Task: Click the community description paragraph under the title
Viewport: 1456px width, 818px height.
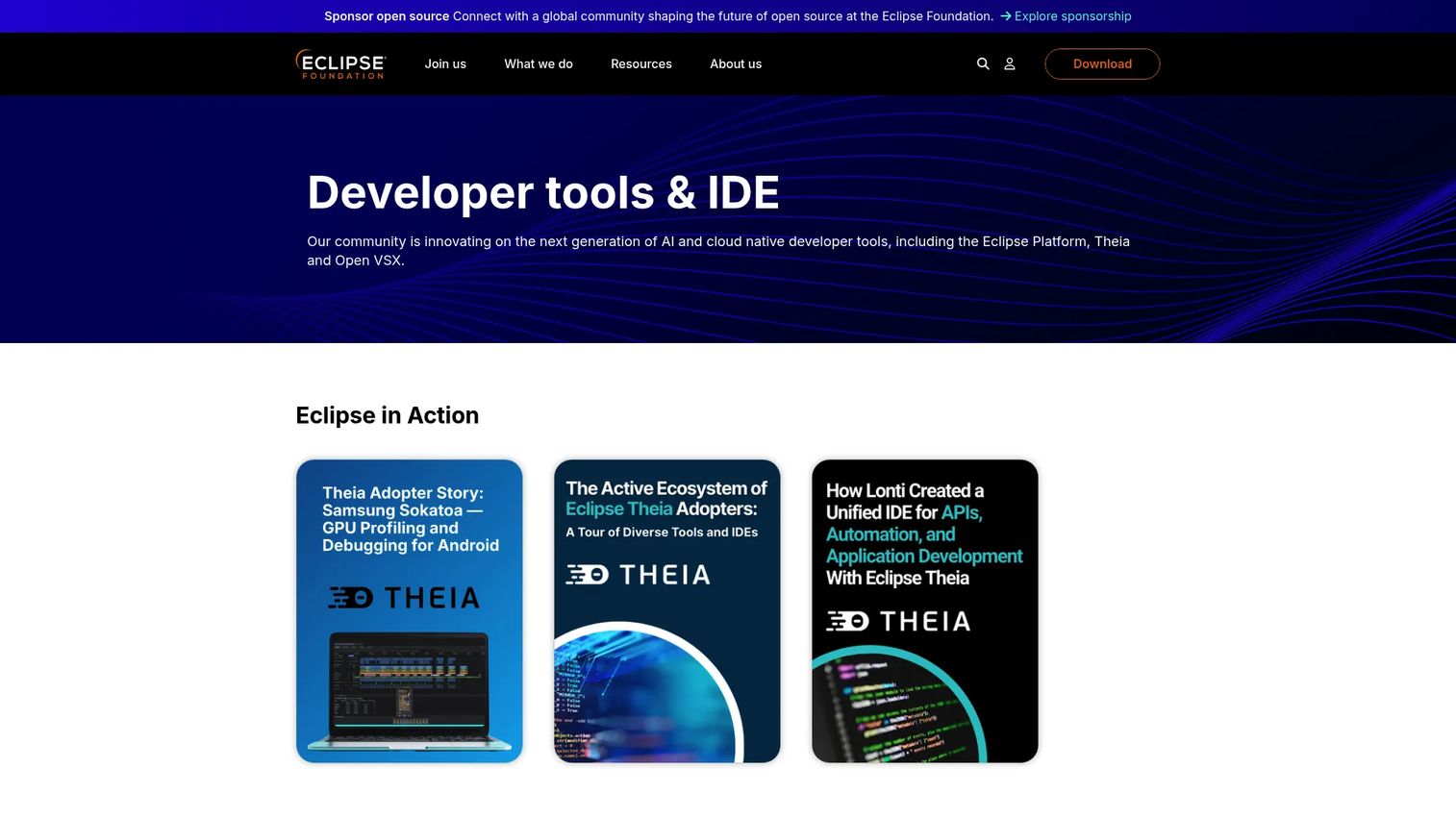Action: 718,251
